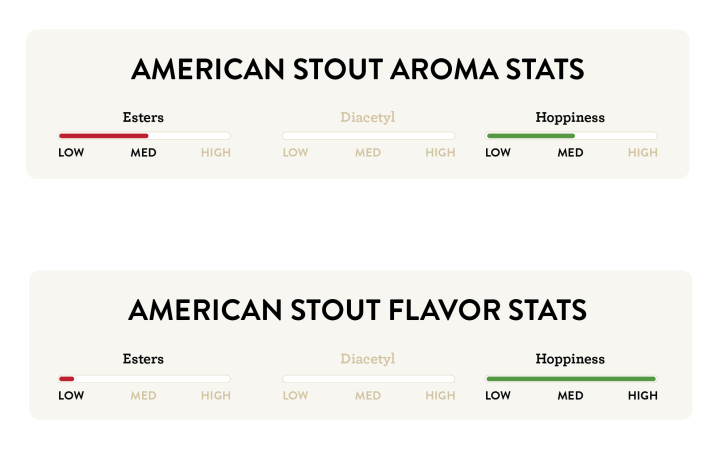Select the Diacetyl label in Aroma Stats
This screenshot has height=452, width=720.
[368, 117]
